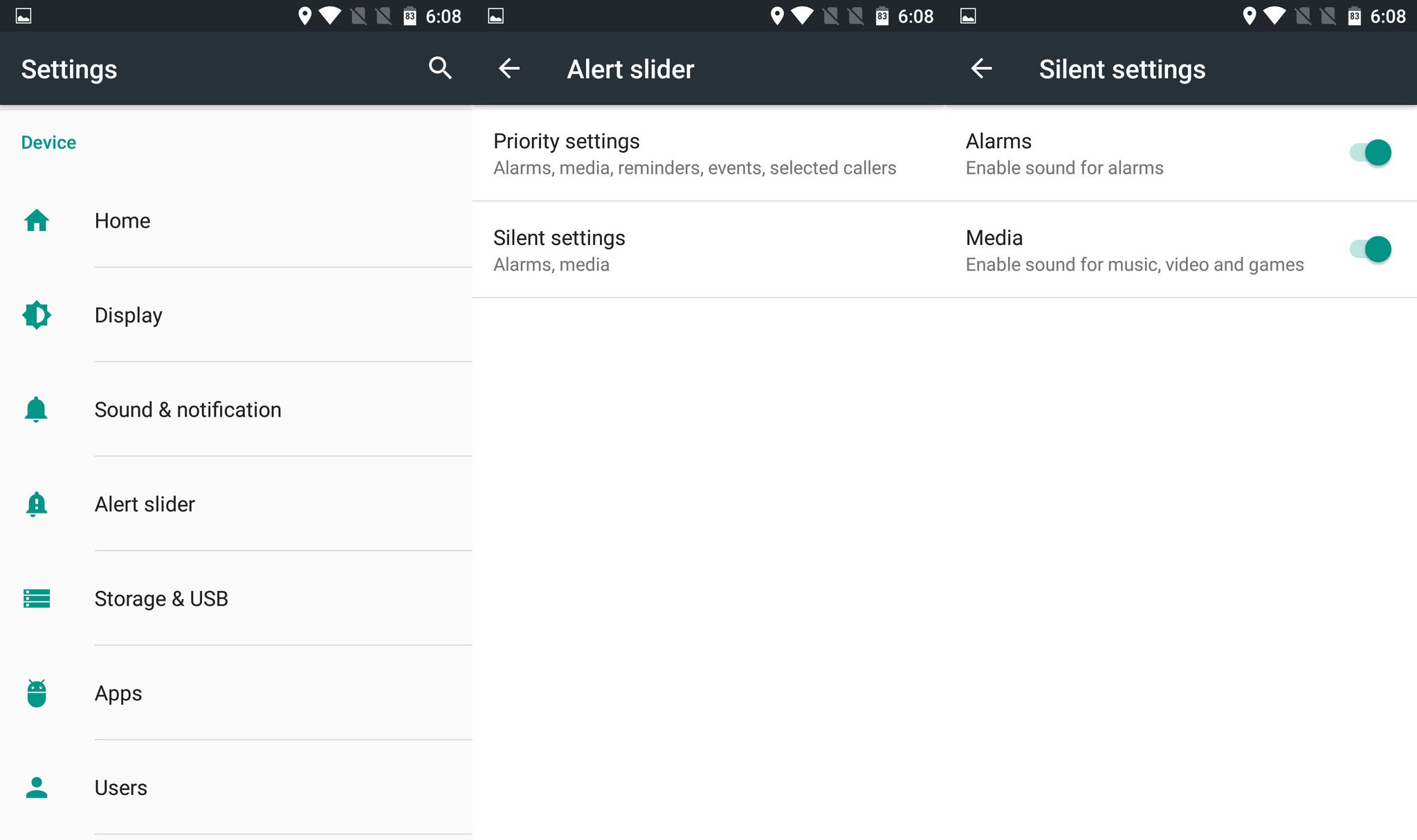Go back from Alert slider screen

tap(509, 69)
